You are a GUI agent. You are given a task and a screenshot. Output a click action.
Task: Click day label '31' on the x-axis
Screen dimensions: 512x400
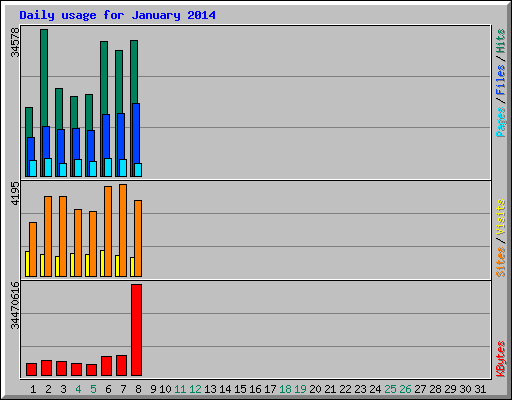pos(480,389)
